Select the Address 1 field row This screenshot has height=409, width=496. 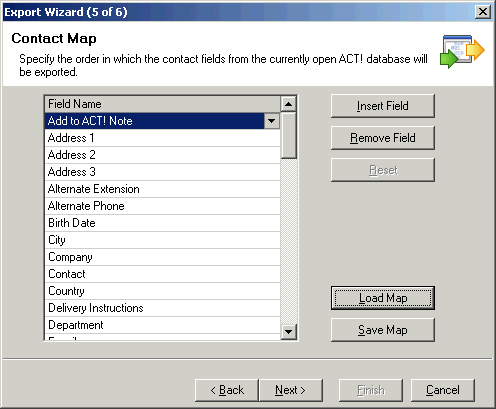162,138
